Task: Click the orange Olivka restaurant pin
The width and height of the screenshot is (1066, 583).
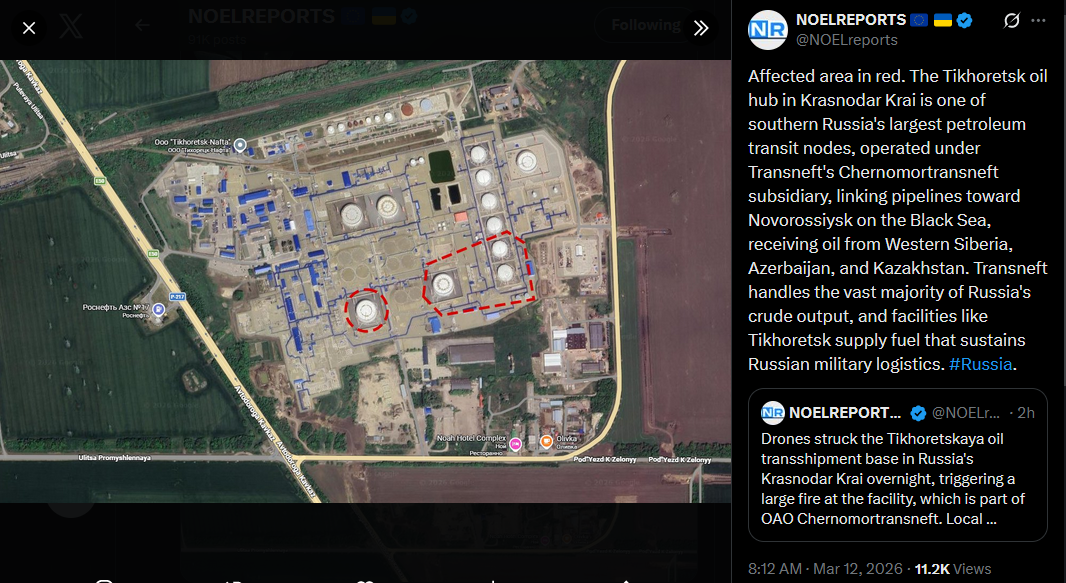Action: tap(546, 442)
